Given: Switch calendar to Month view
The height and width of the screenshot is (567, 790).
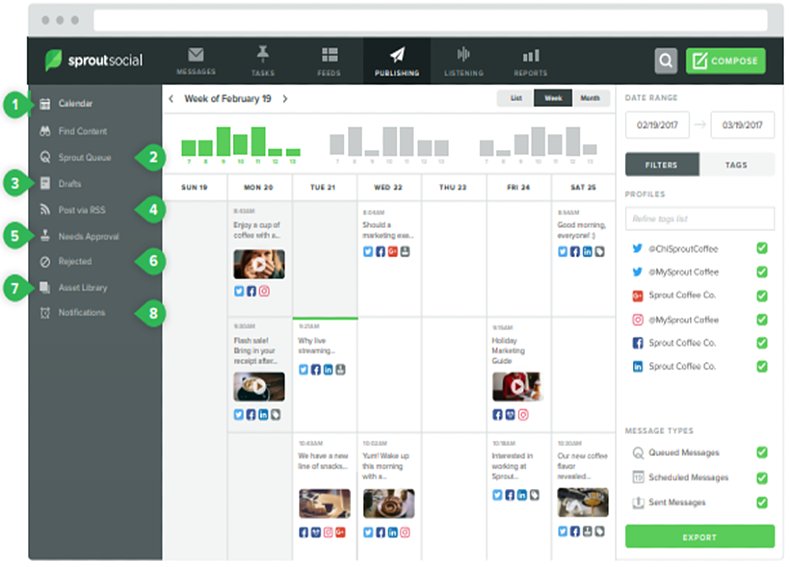Looking at the screenshot, I should click(590, 99).
